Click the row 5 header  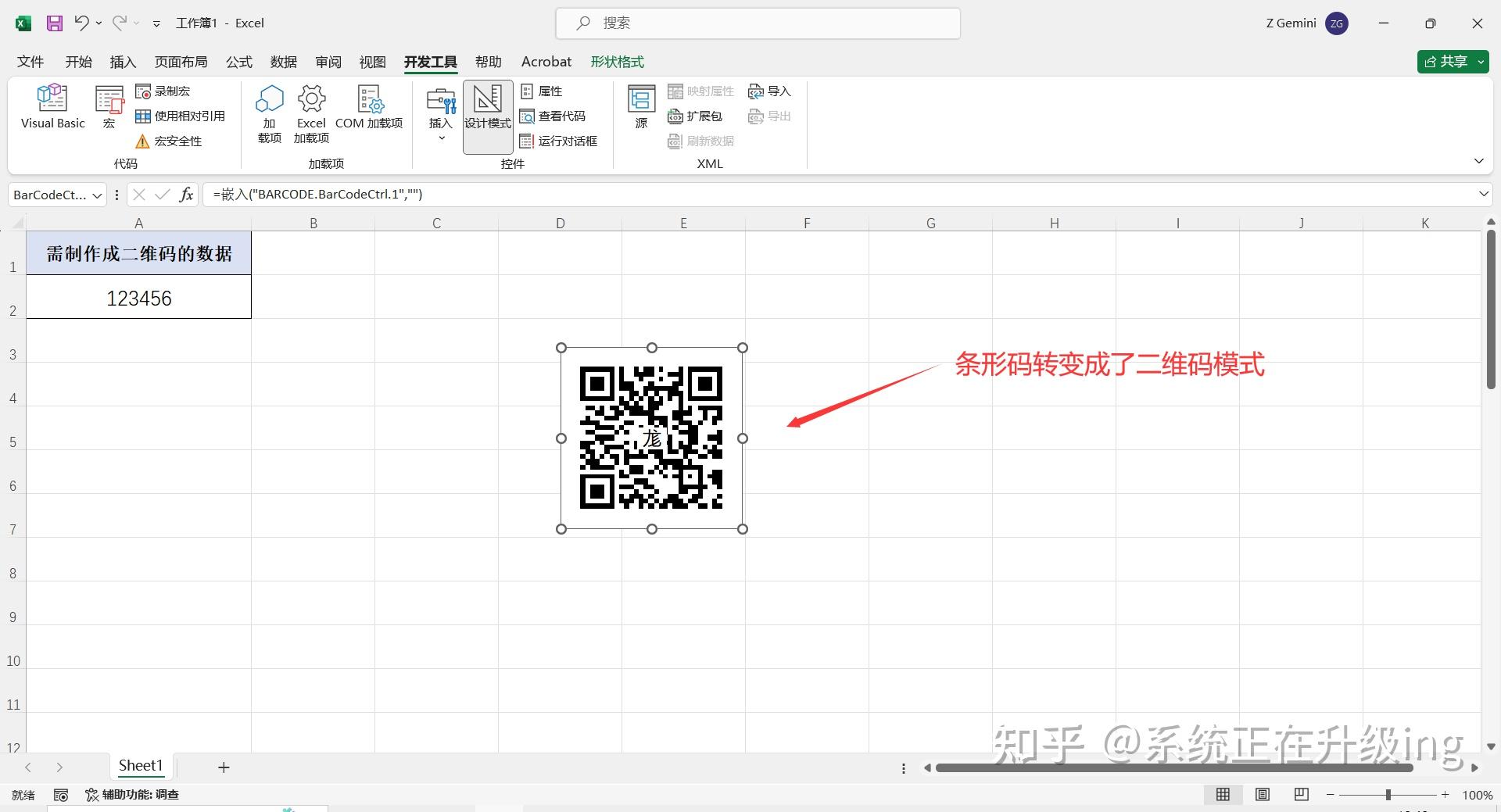coord(13,427)
